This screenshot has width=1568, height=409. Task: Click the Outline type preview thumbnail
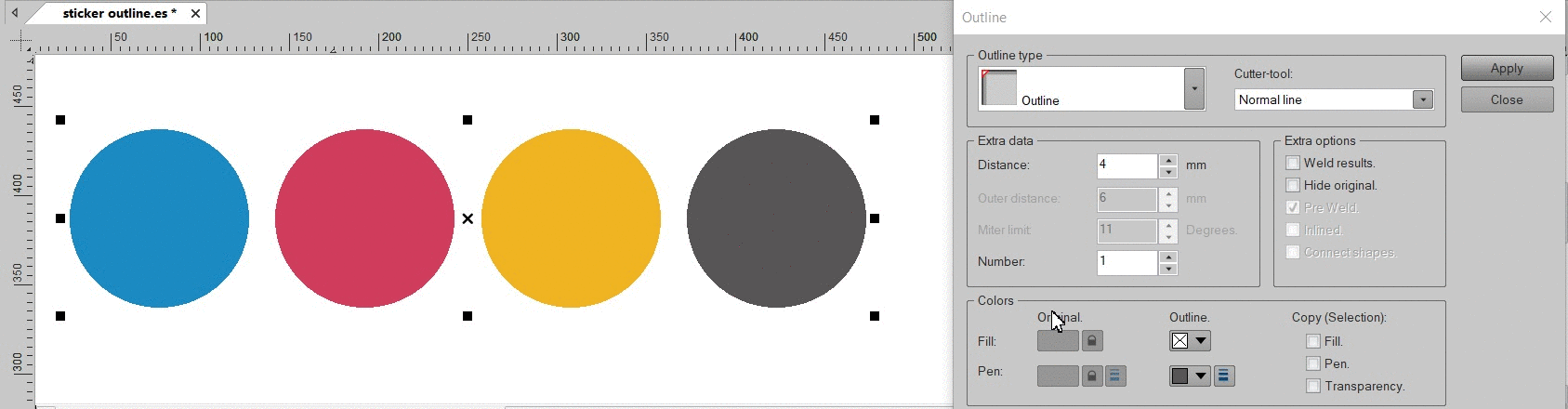pyautogui.click(x=999, y=88)
